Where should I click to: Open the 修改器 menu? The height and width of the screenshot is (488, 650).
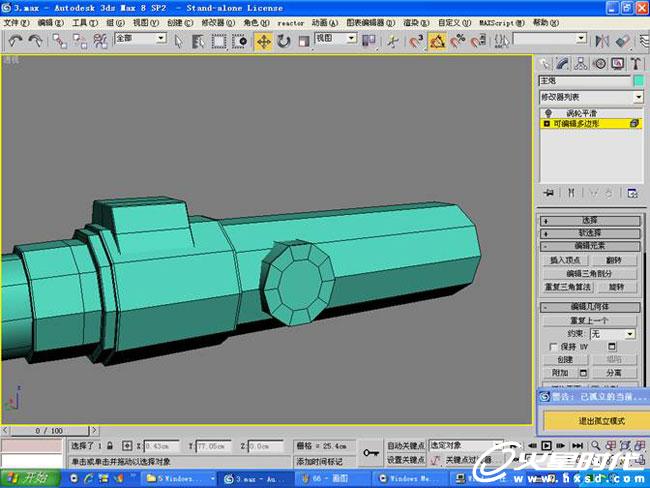click(218, 23)
